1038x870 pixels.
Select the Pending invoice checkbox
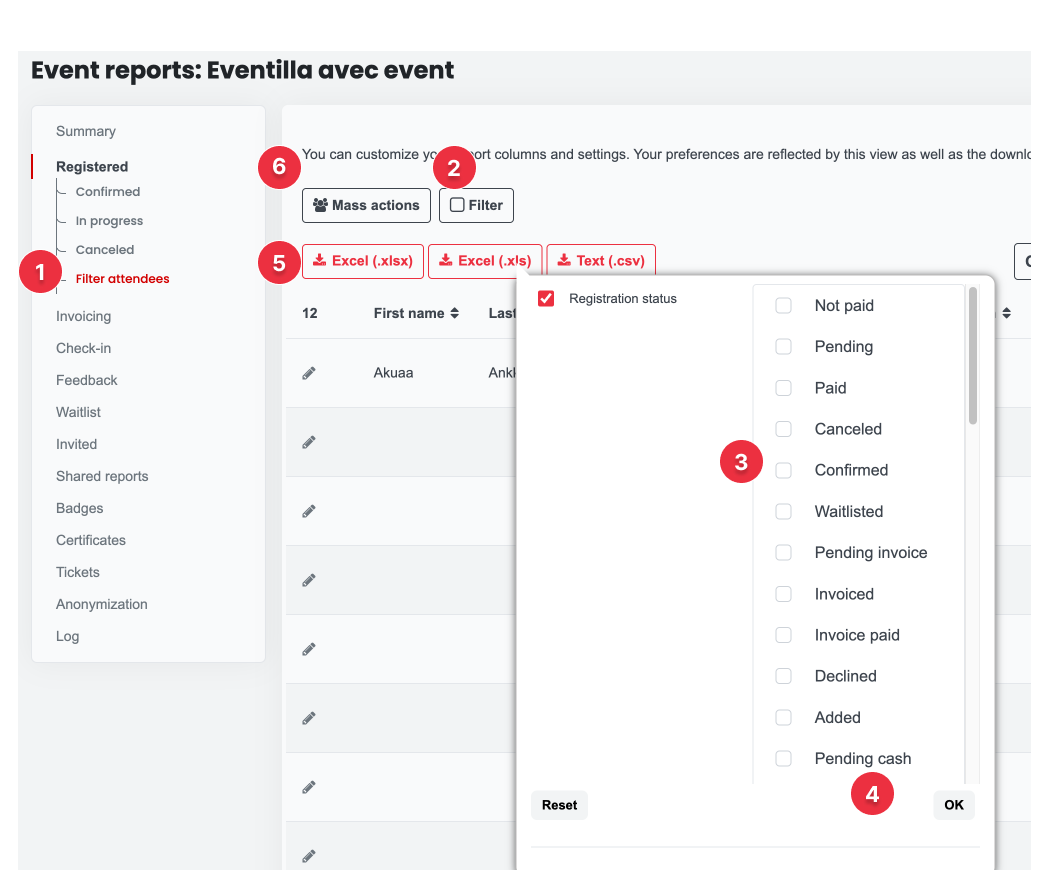[783, 552]
